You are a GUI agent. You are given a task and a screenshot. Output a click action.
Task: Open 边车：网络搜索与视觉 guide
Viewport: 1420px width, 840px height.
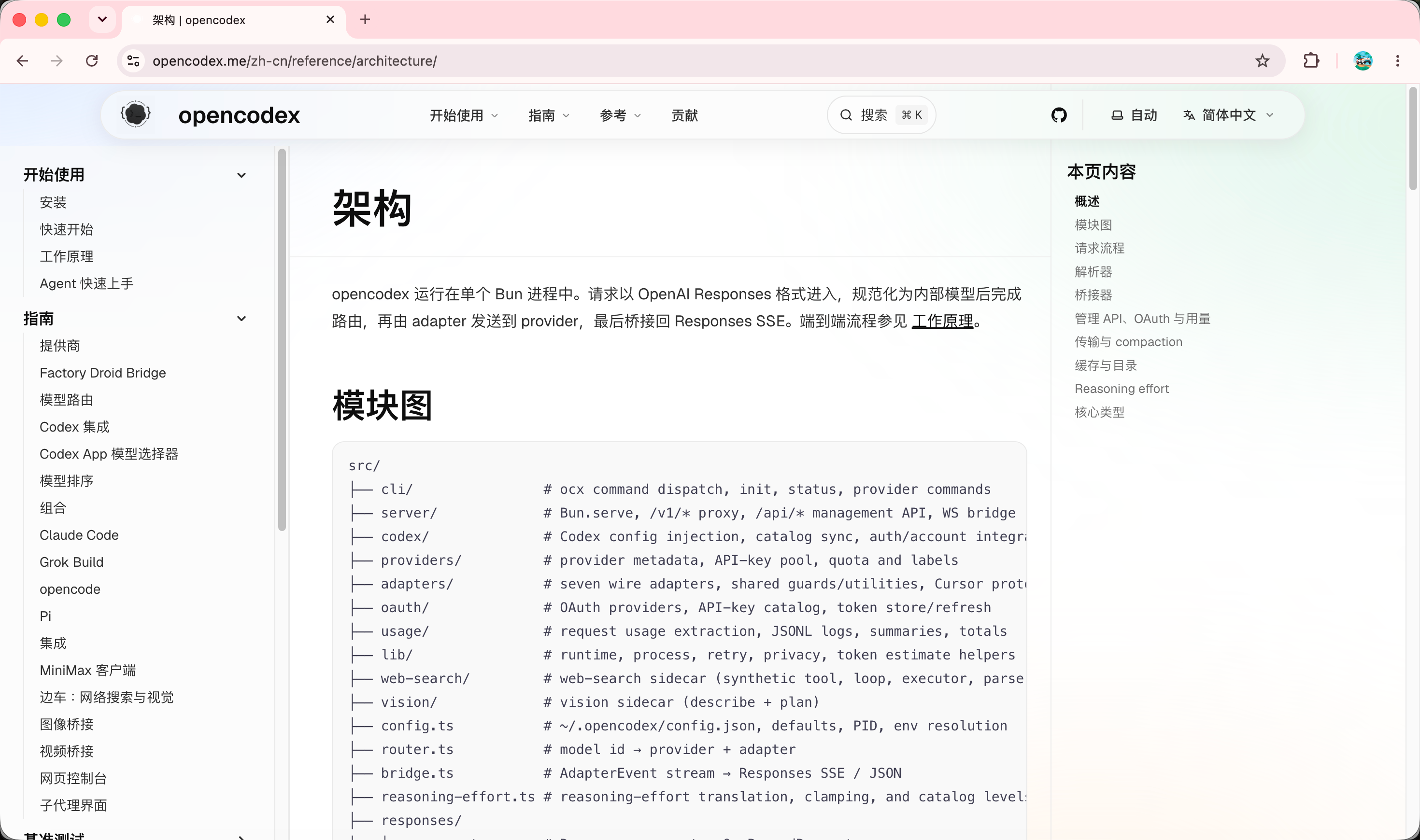tap(106, 698)
